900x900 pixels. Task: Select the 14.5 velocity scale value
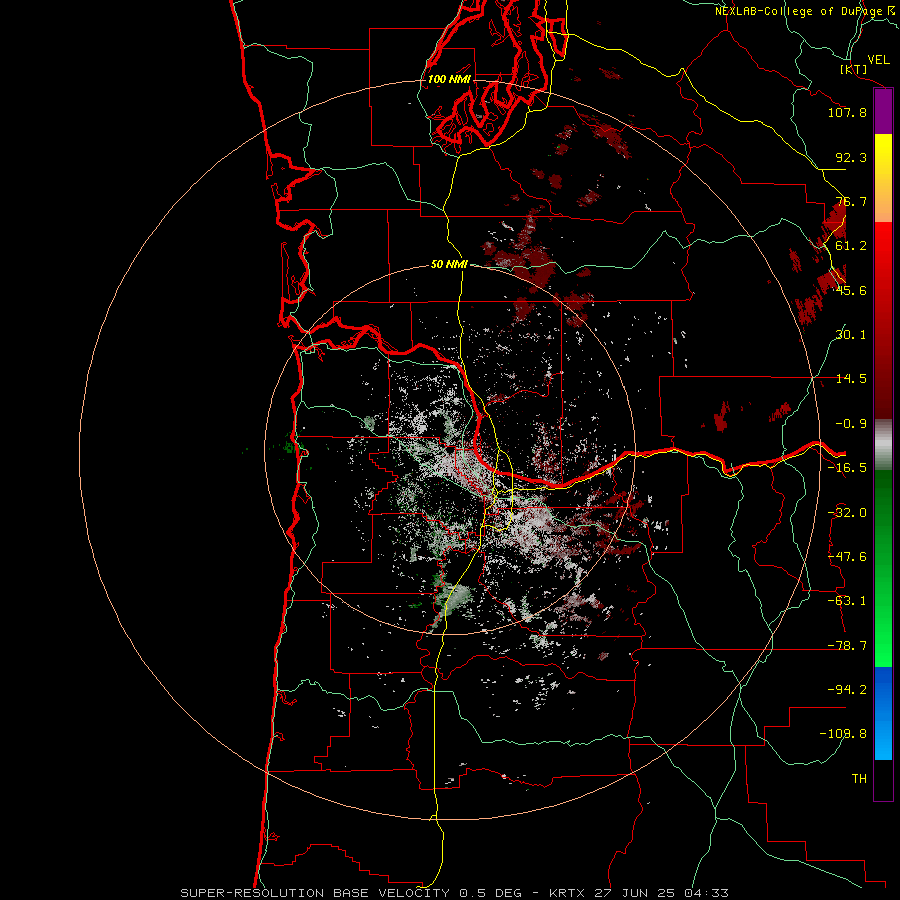point(851,379)
